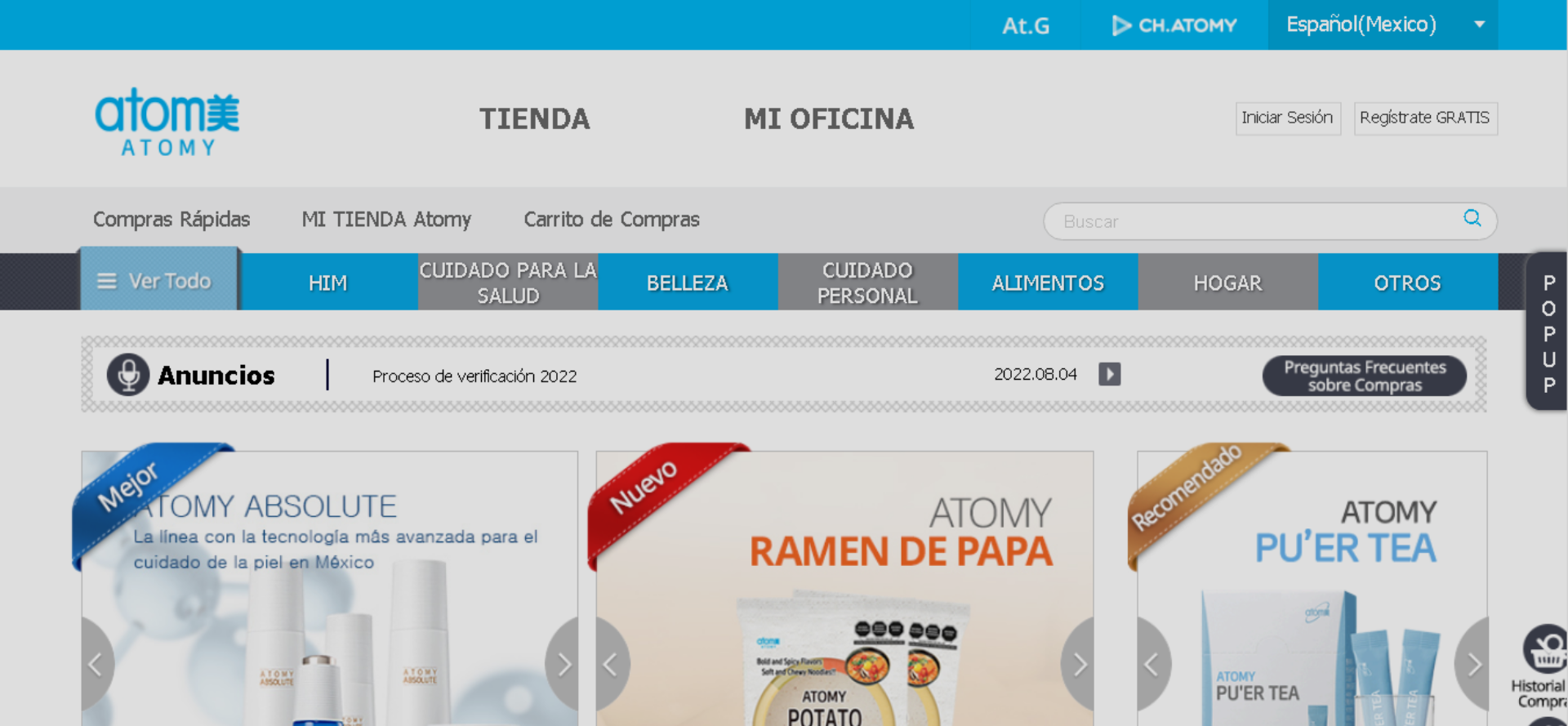Click Iniciar Sesión button

click(x=1288, y=118)
